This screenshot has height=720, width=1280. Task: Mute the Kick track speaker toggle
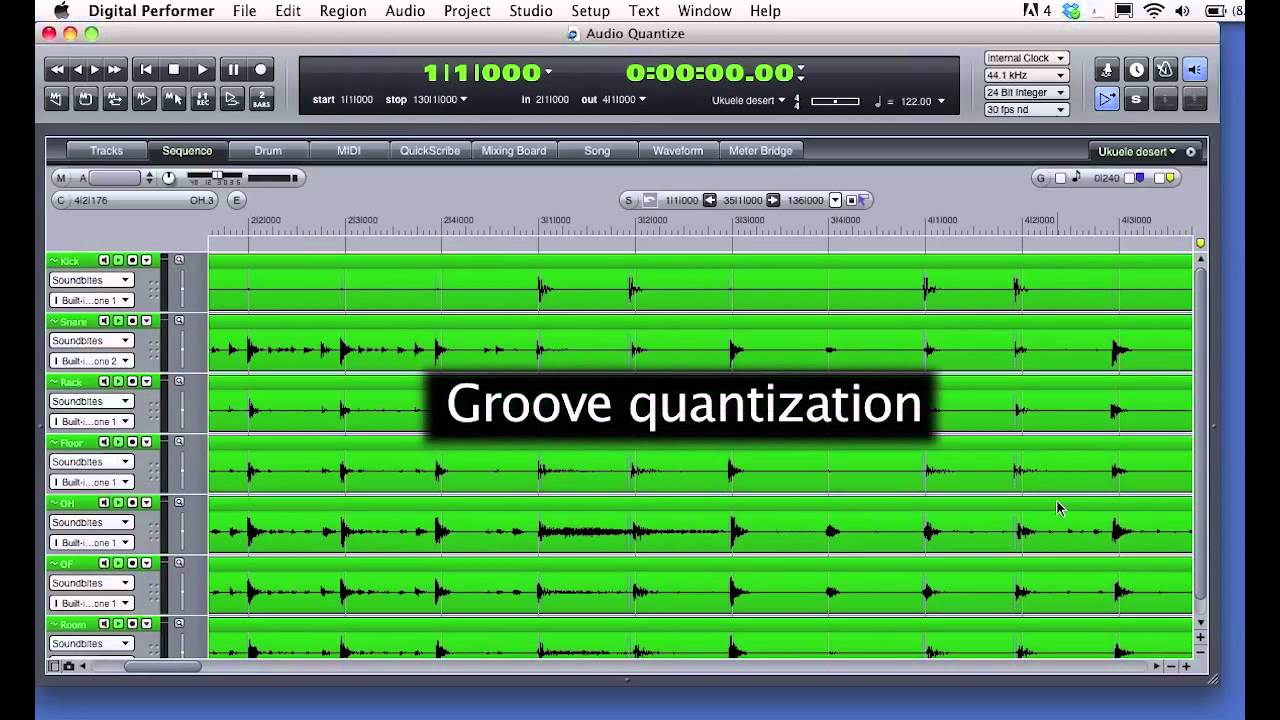tap(104, 260)
